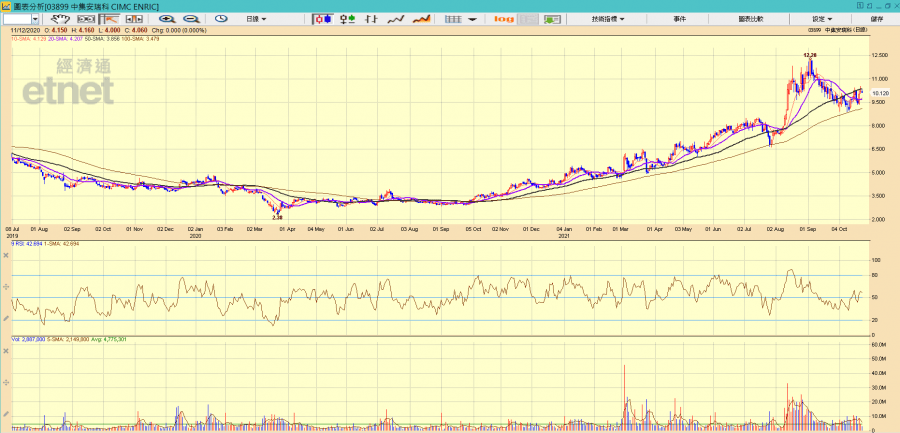Click the stock code input field

click(17, 19)
